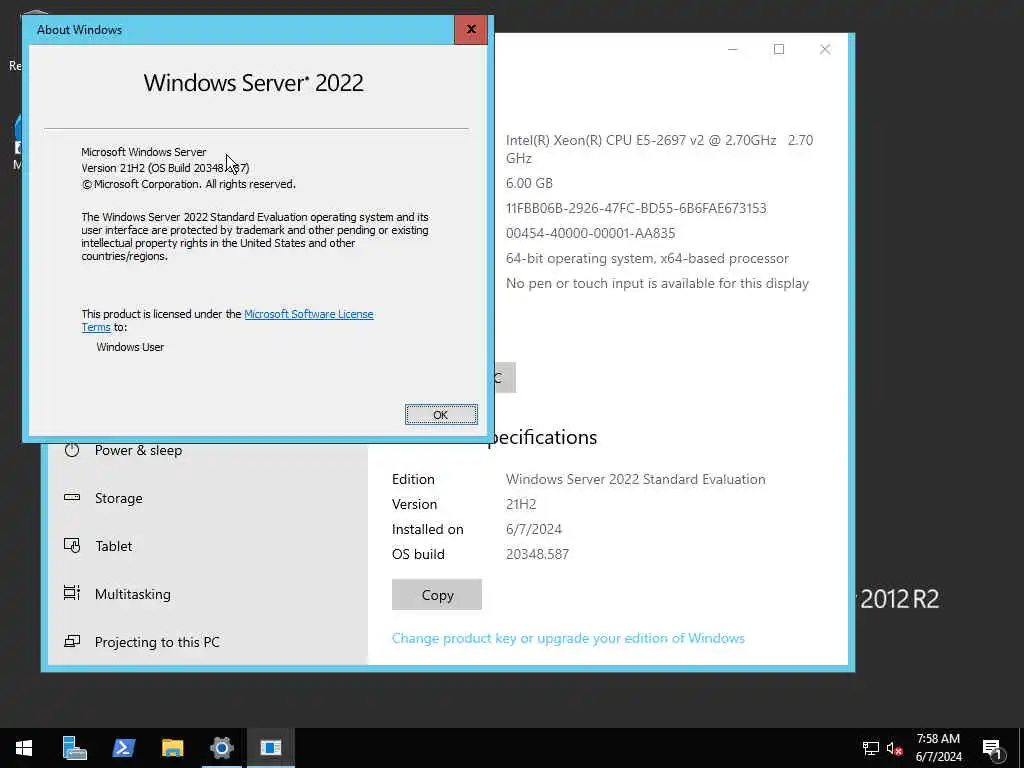Click the Multitasking icon in sidebar

(72, 593)
